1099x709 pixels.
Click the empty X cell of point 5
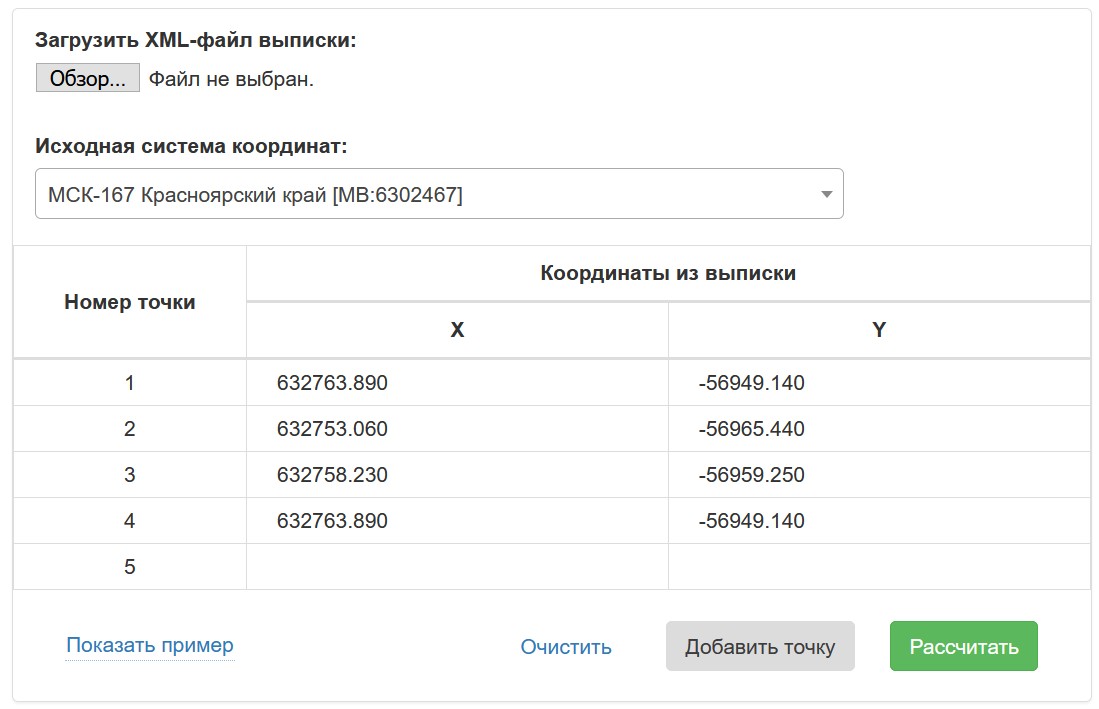point(456,565)
